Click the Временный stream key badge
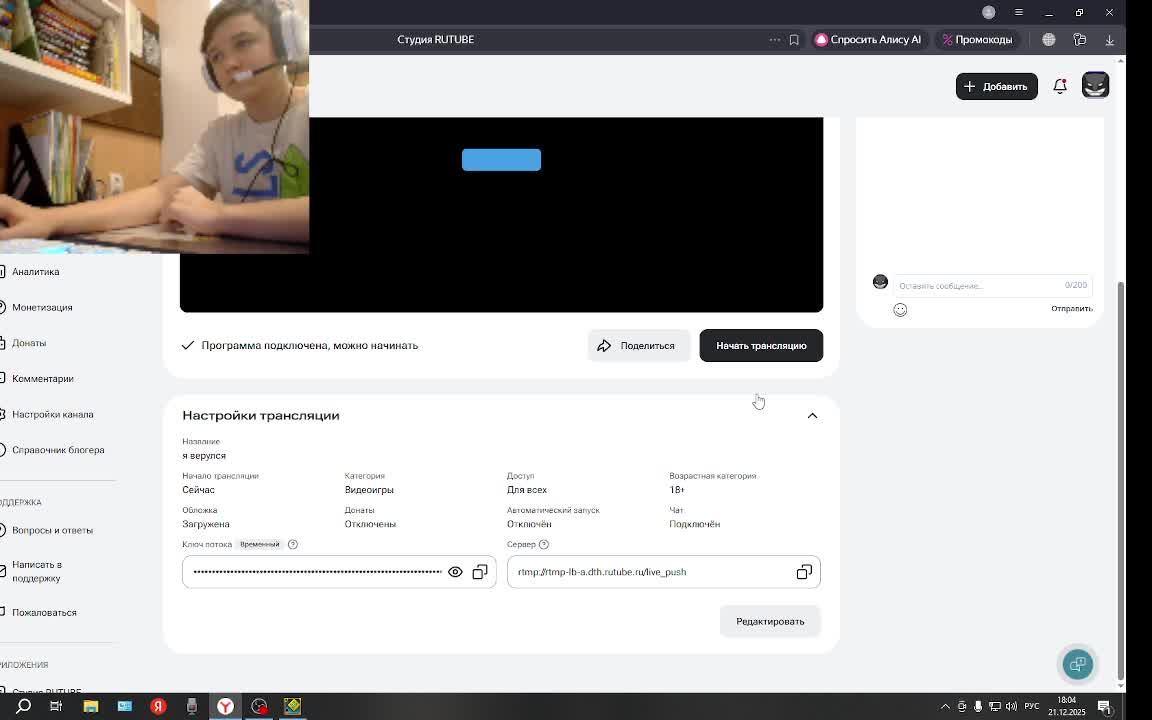 (x=259, y=544)
